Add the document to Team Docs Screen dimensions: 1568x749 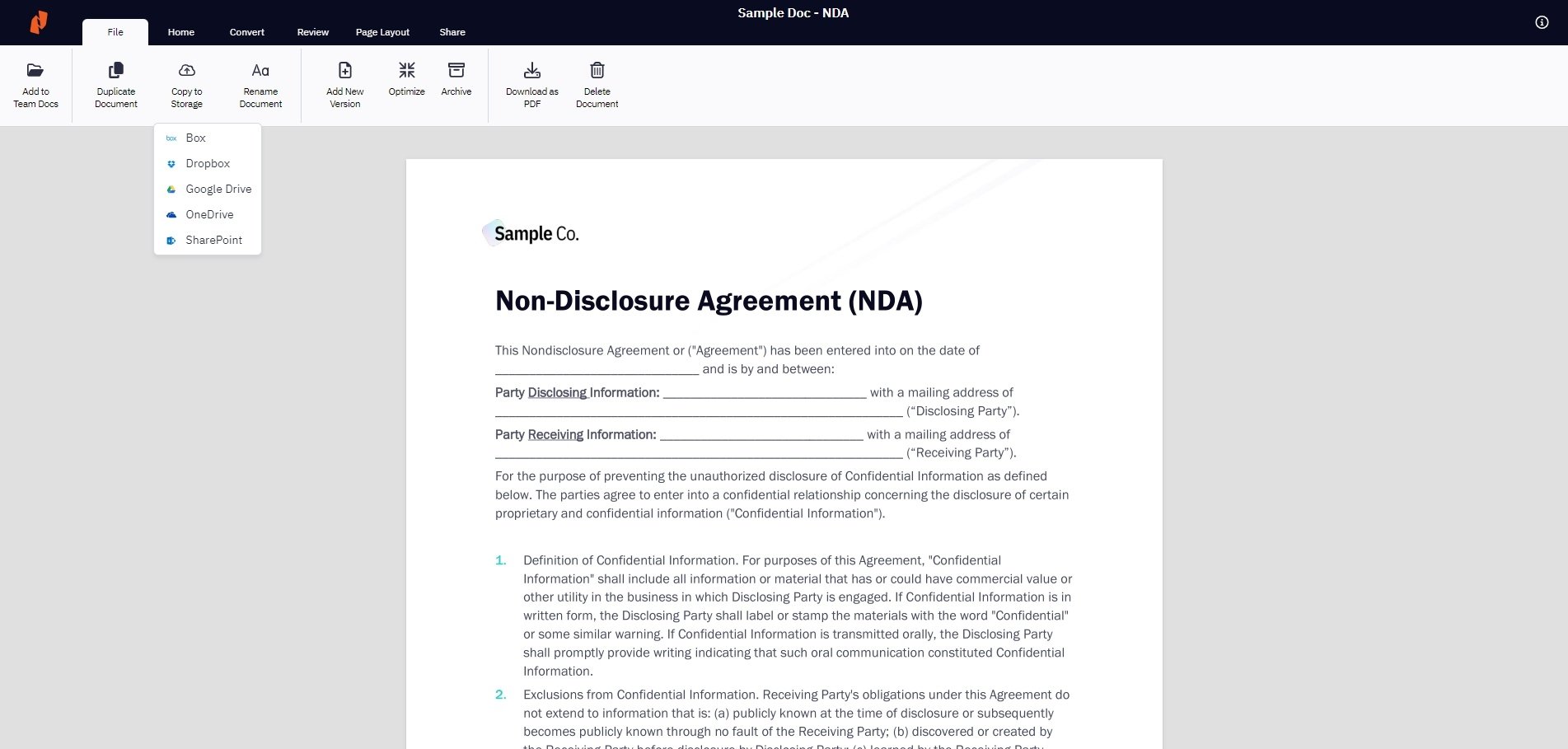[x=35, y=82]
